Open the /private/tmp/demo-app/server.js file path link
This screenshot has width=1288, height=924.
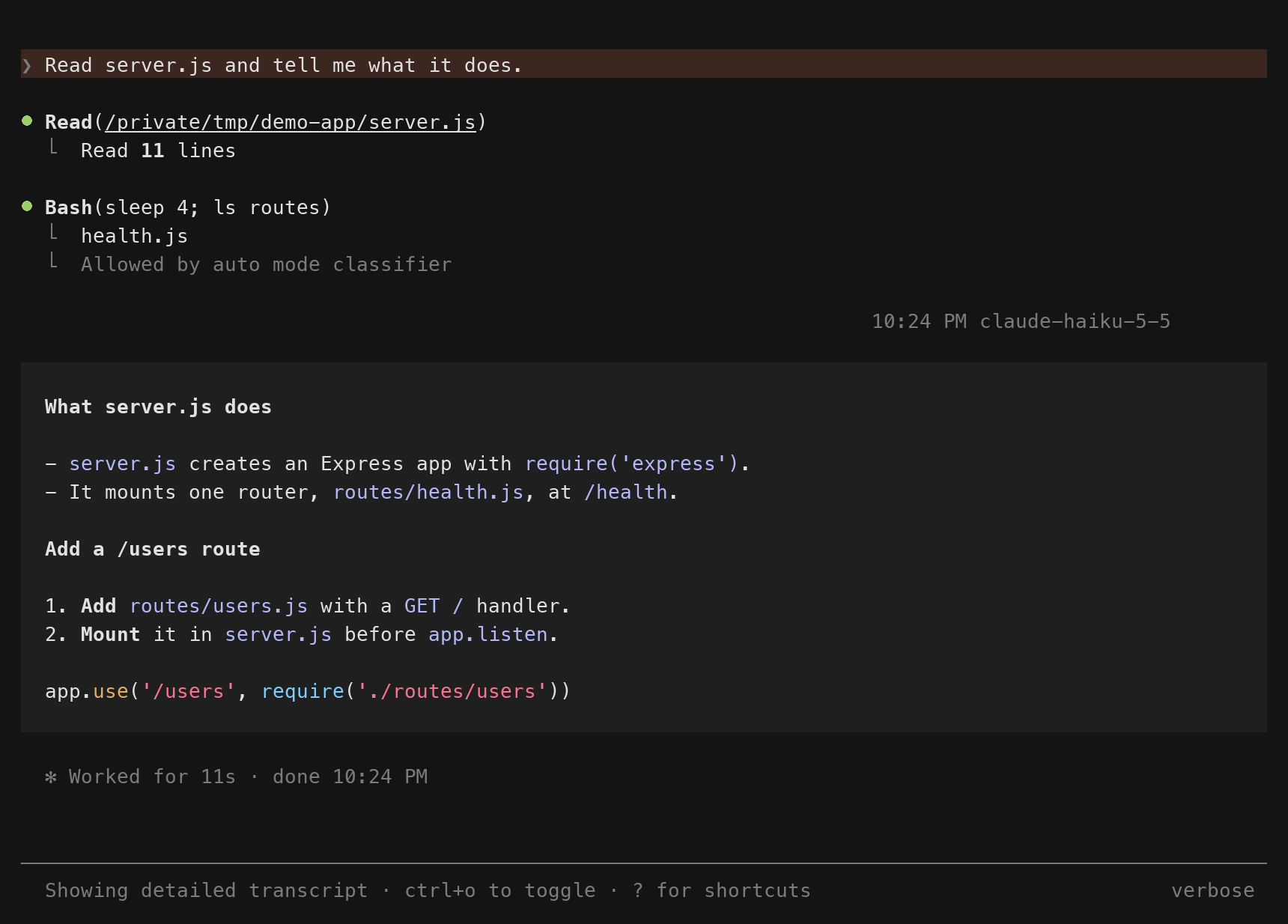tap(291, 122)
